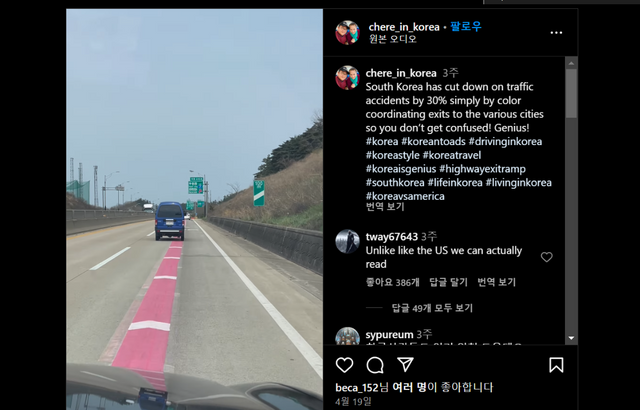Follow chere_in_korea with the 팔로우 button

pos(466,27)
